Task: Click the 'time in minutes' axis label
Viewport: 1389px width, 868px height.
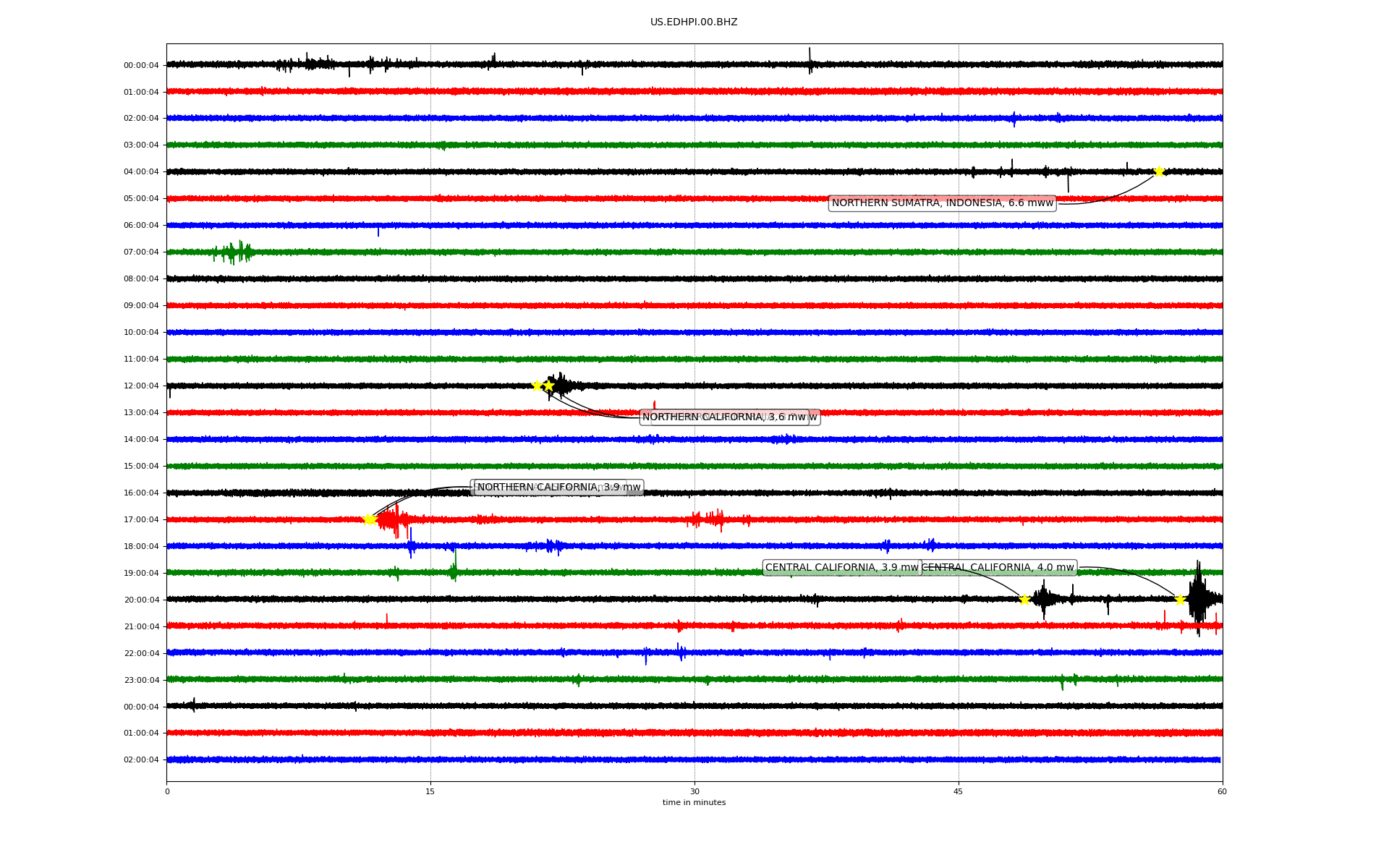Action: tap(694, 803)
